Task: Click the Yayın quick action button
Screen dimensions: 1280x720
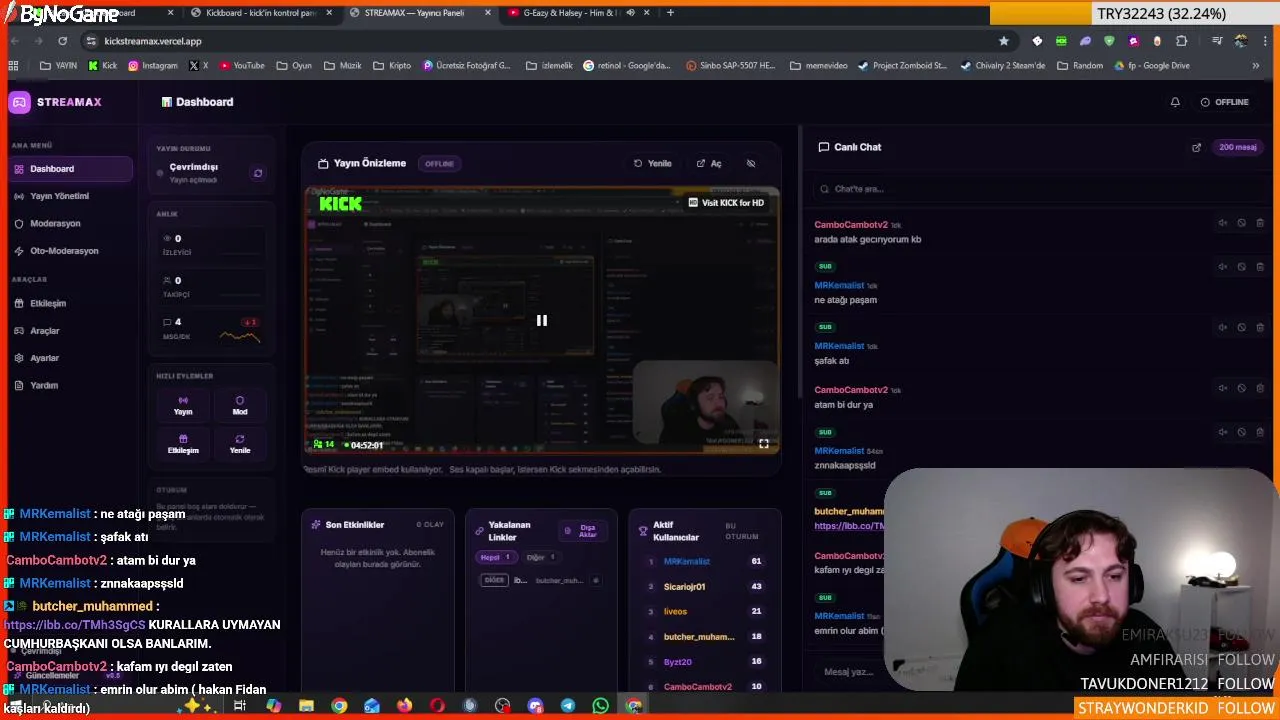Action: pos(183,405)
